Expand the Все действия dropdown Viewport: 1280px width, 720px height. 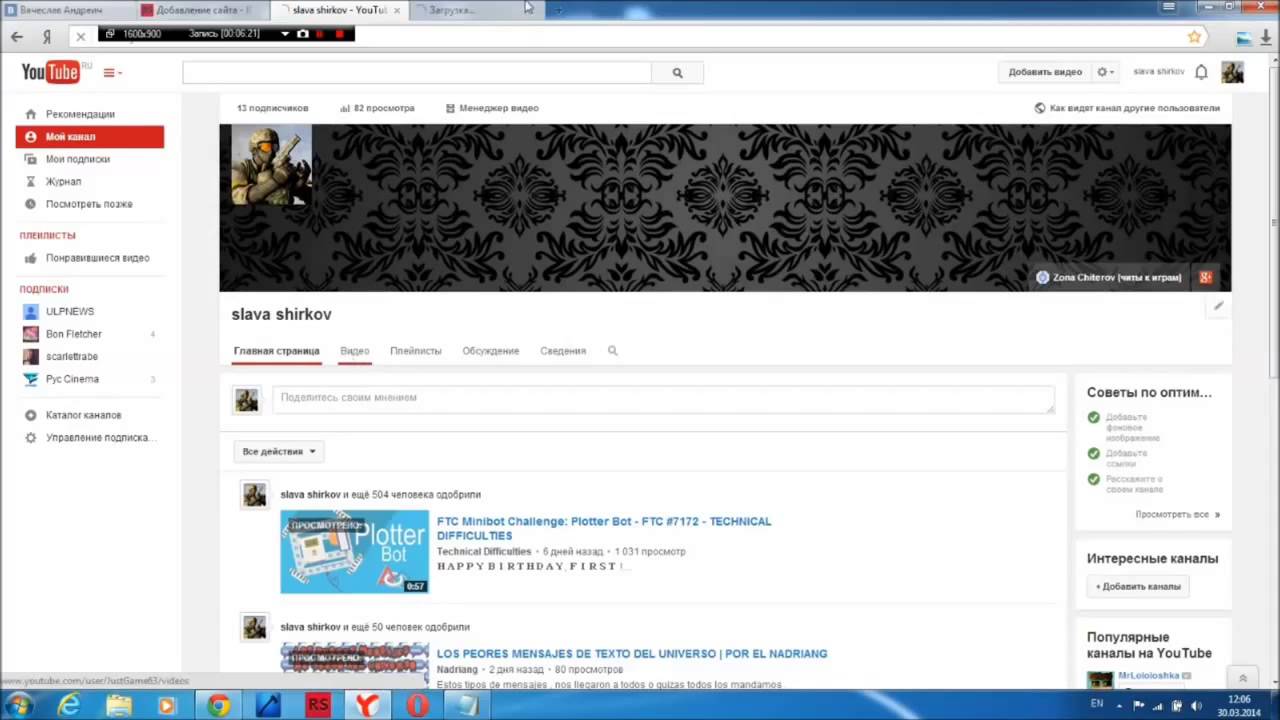tap(278, 452)
